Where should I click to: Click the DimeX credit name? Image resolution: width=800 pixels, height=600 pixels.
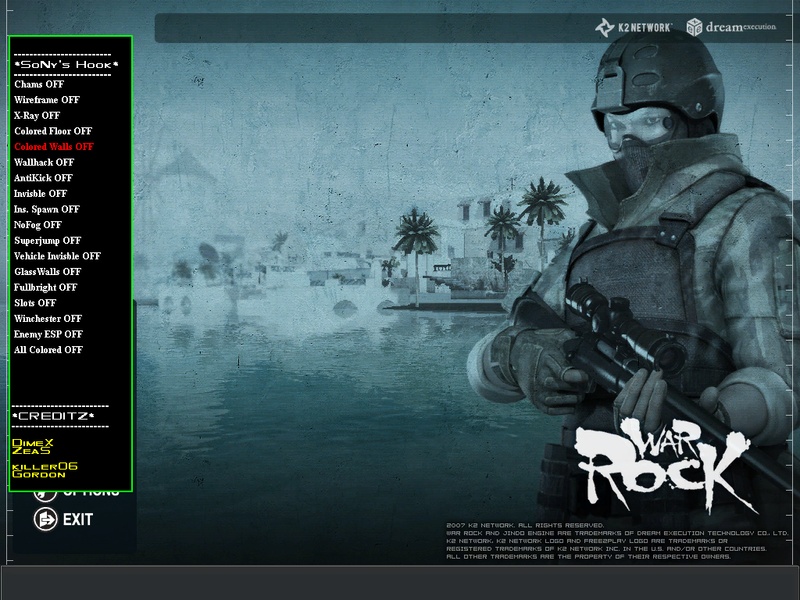coord(33,443)
